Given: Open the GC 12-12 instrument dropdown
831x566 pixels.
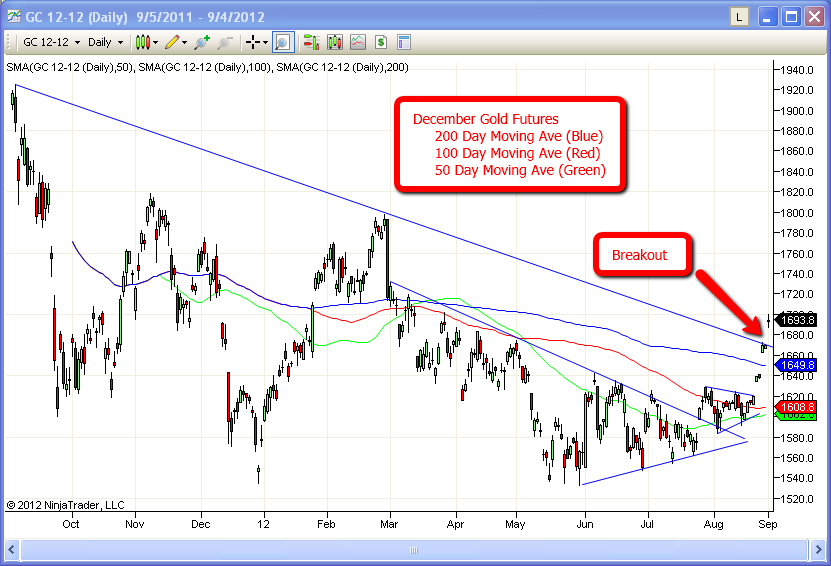Looking at the screenshot, I should pyautogui.click(x=48, y=42).
